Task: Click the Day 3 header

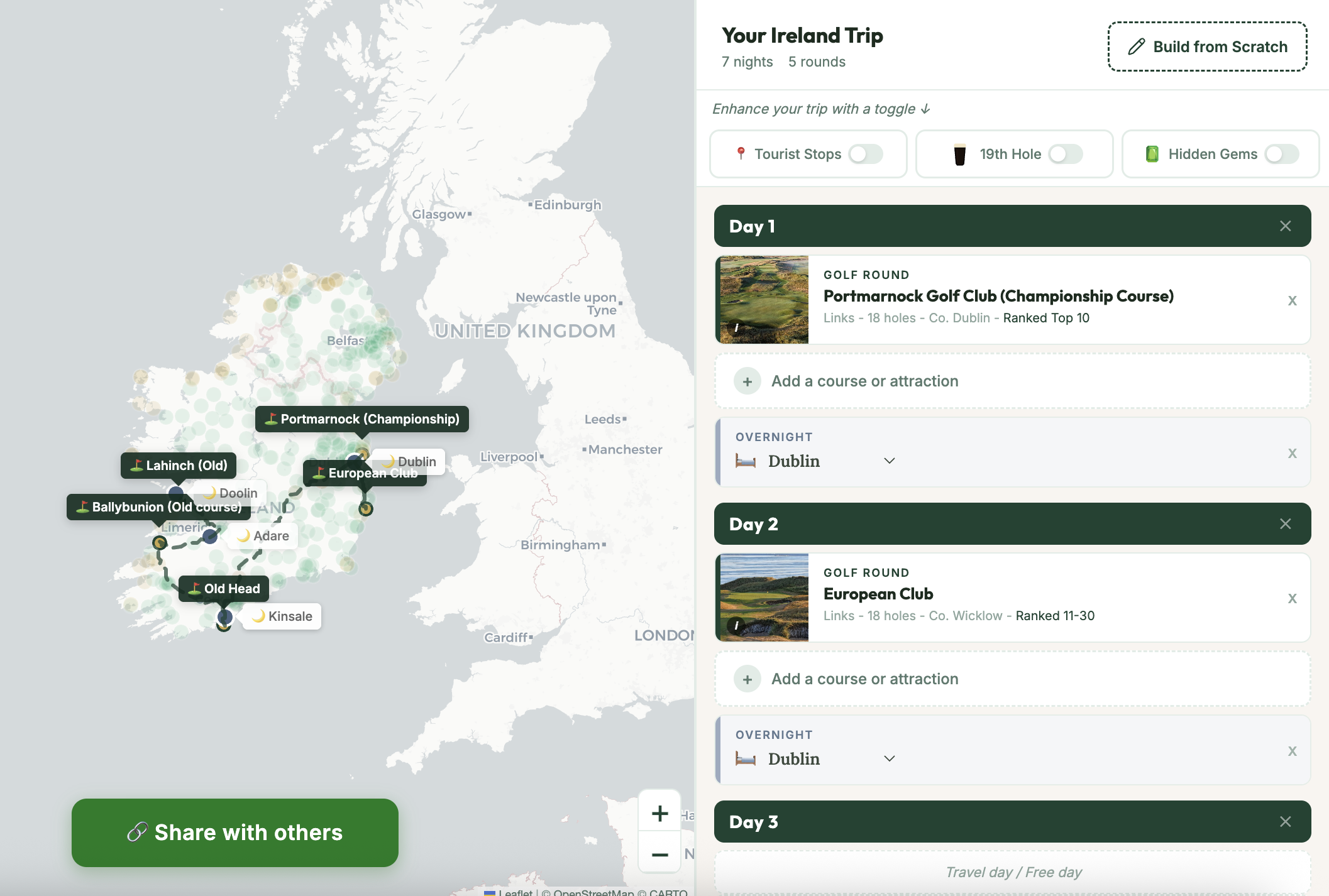Action: click(x=1012, y=822)
